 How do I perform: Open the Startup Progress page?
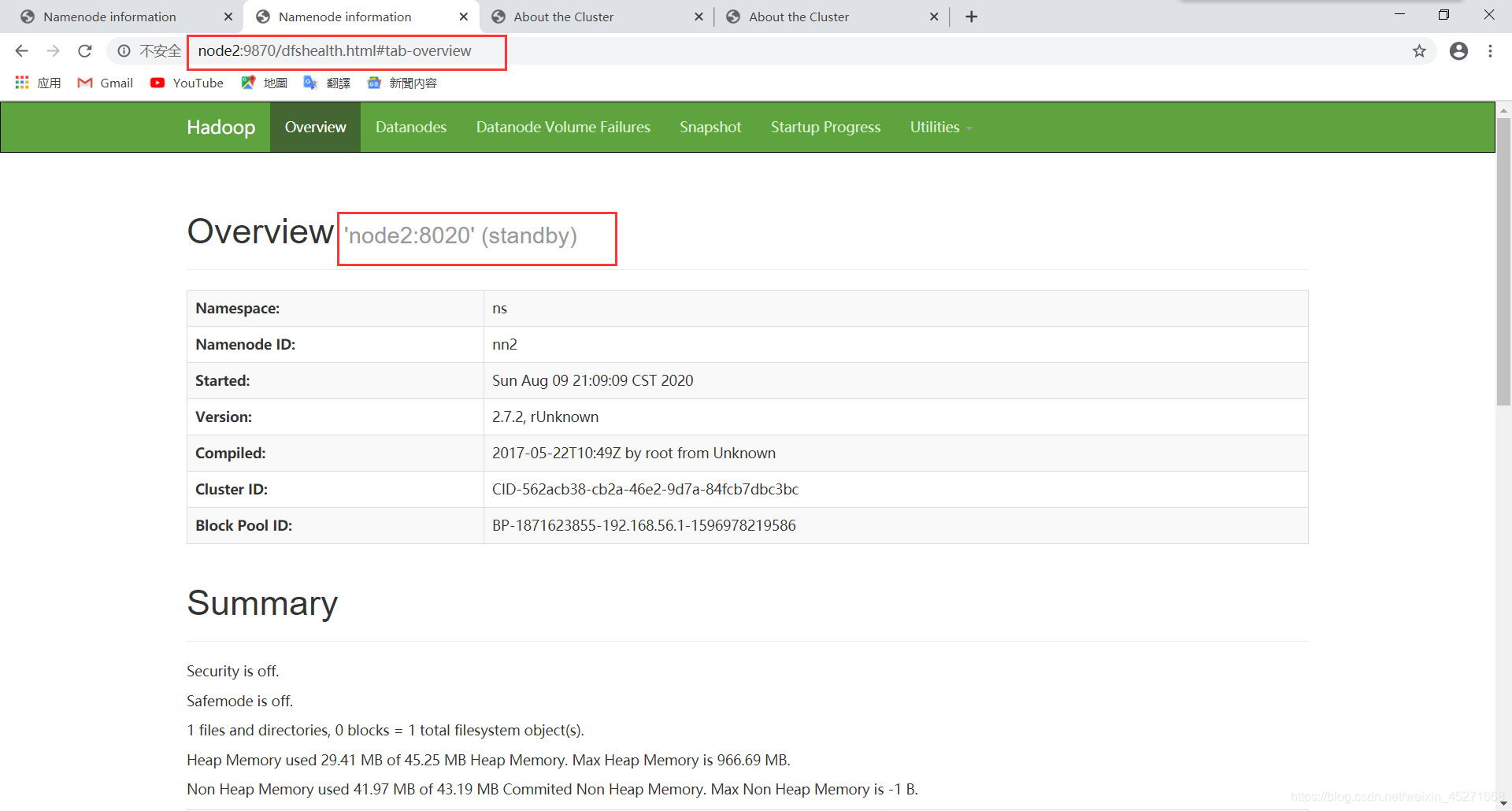(825, 127)
